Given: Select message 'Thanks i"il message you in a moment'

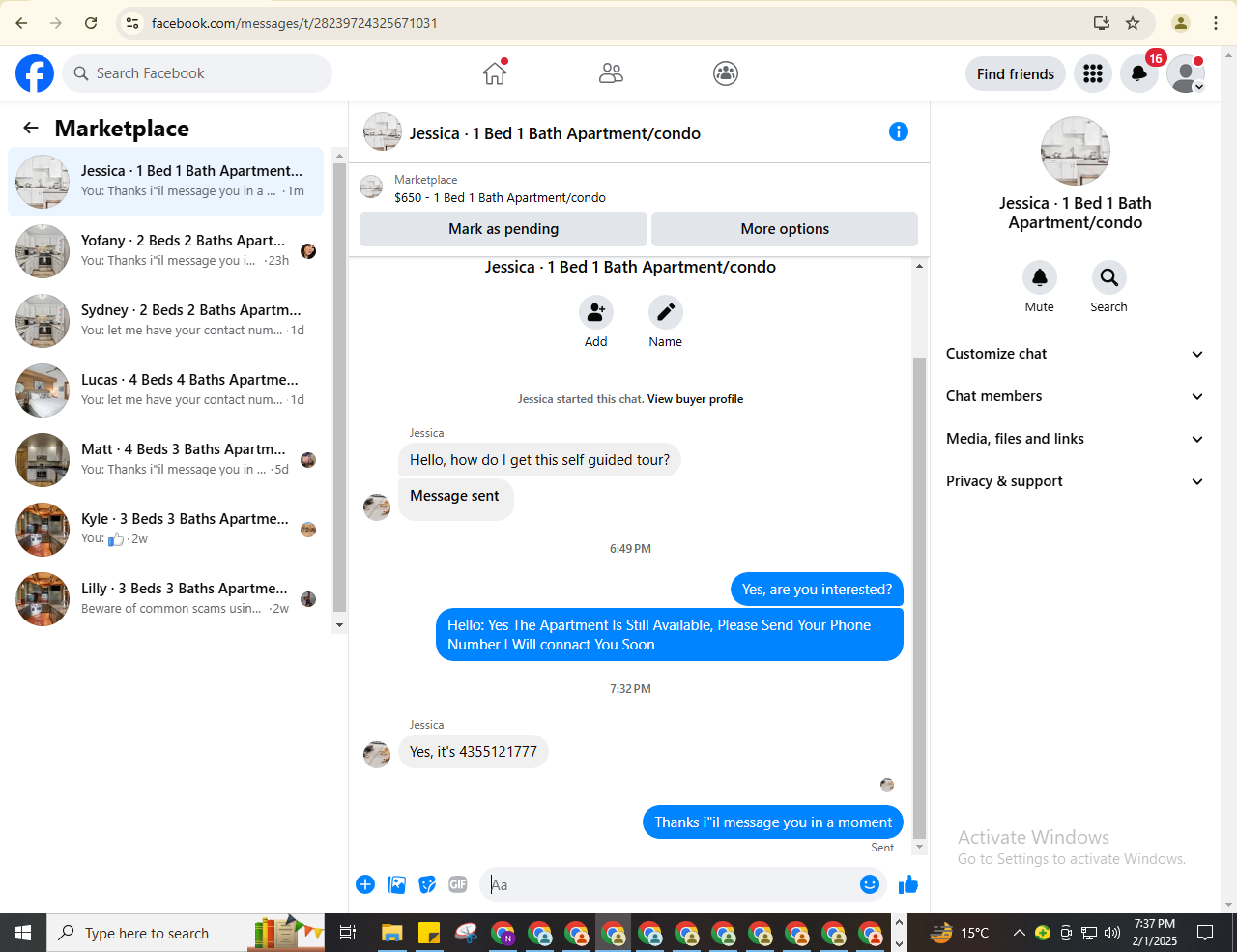Looking at the screenshot, I should click(x=773, y=822).
